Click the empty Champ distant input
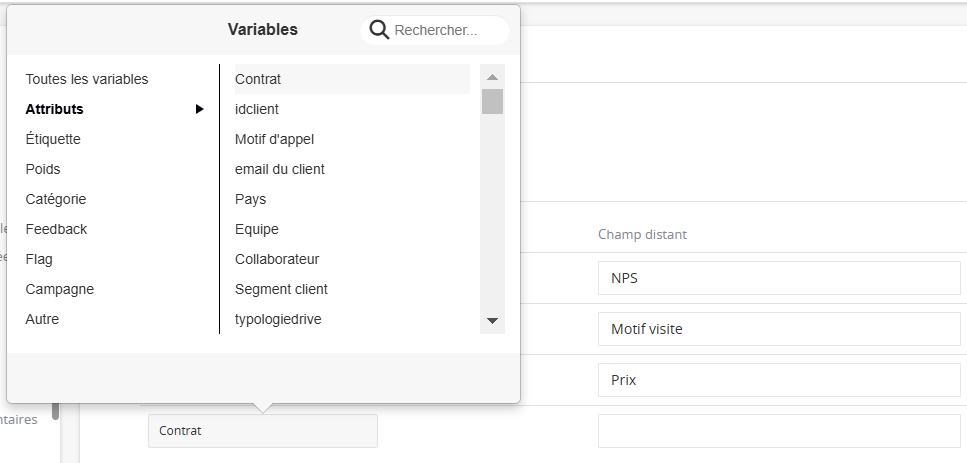The image size is (967, 463). pos(780,431)
